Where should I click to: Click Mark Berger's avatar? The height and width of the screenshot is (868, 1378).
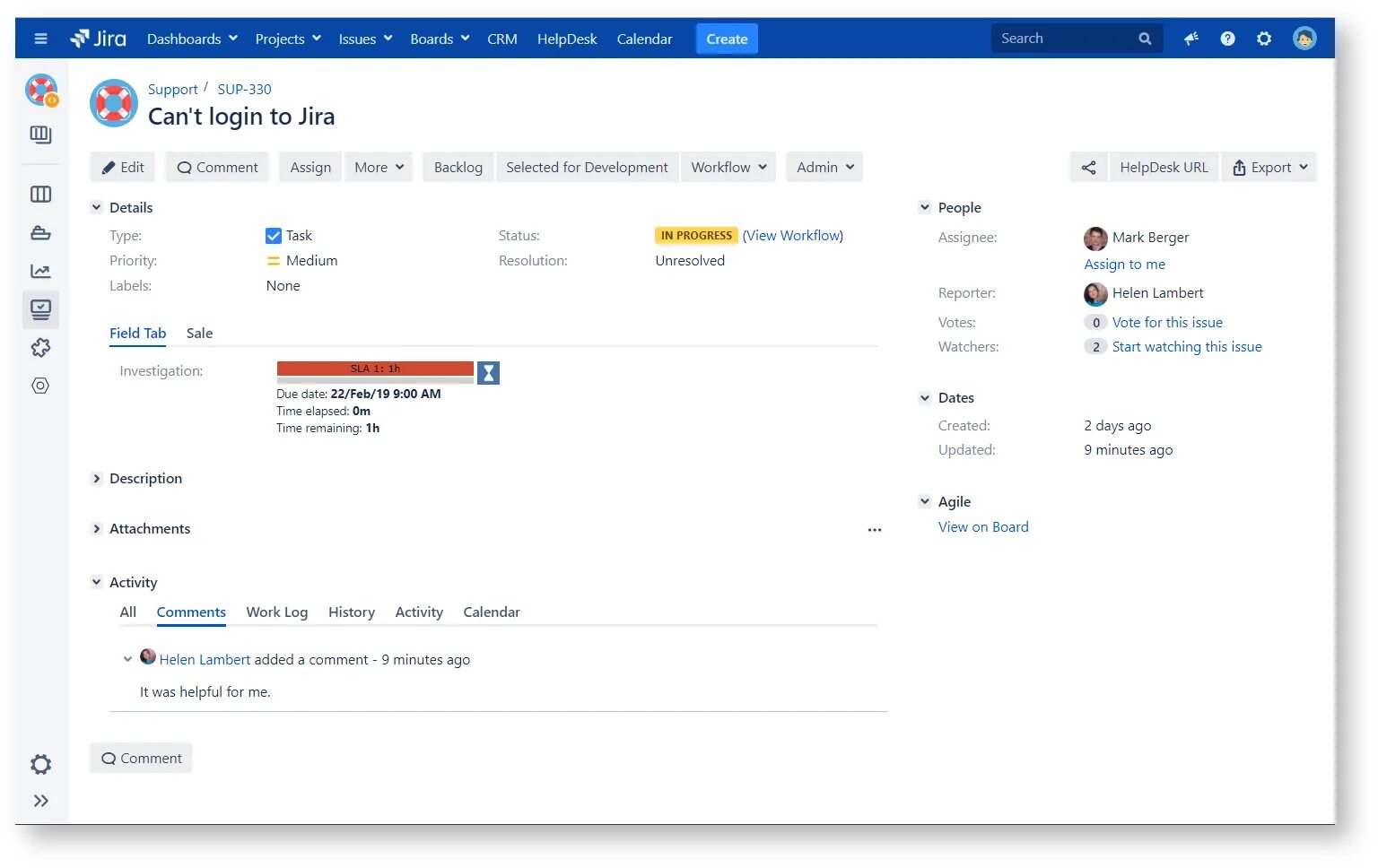pyautogui.click(x=1095, y=239)
